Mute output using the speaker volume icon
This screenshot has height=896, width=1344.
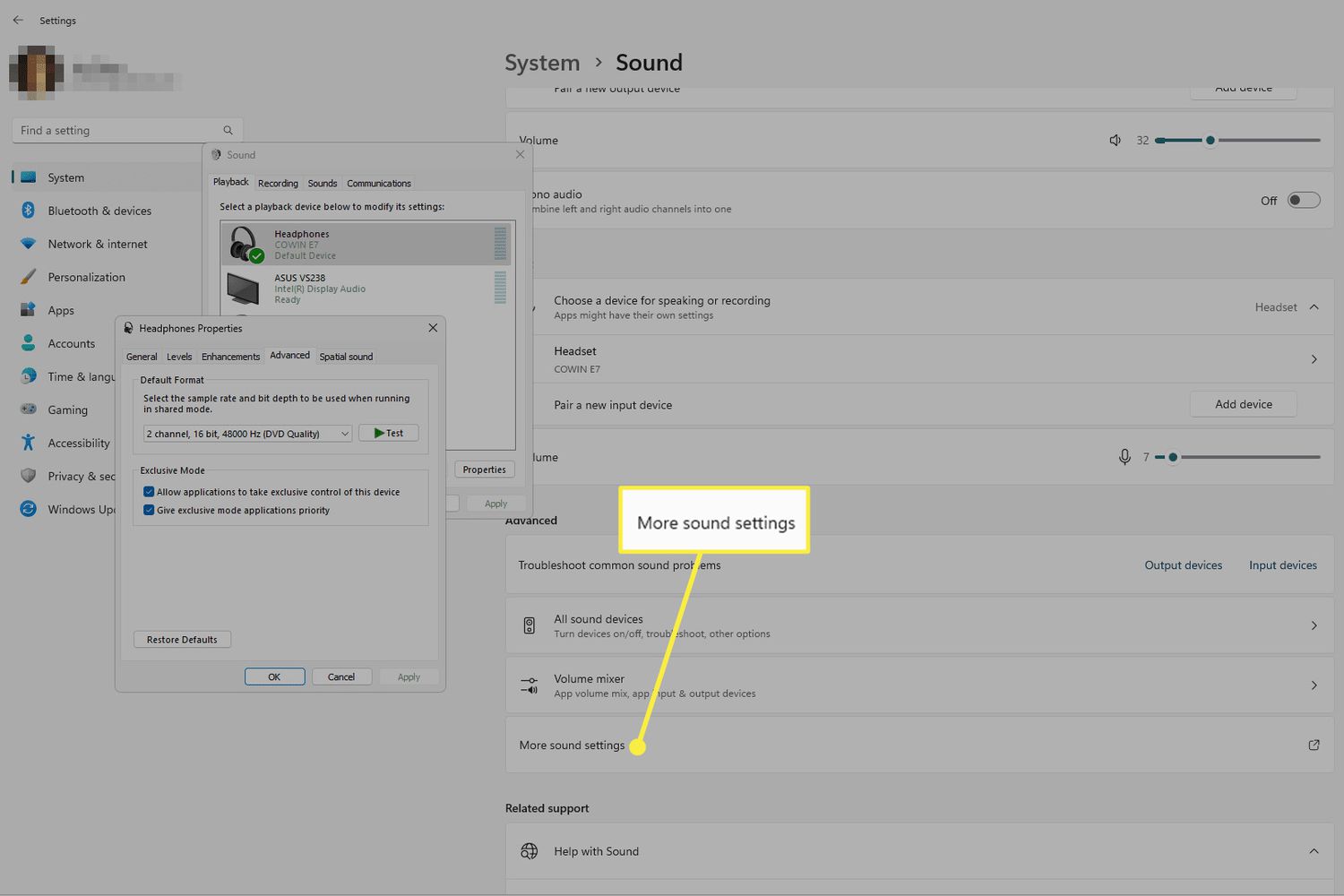[x=1115, y=141]
